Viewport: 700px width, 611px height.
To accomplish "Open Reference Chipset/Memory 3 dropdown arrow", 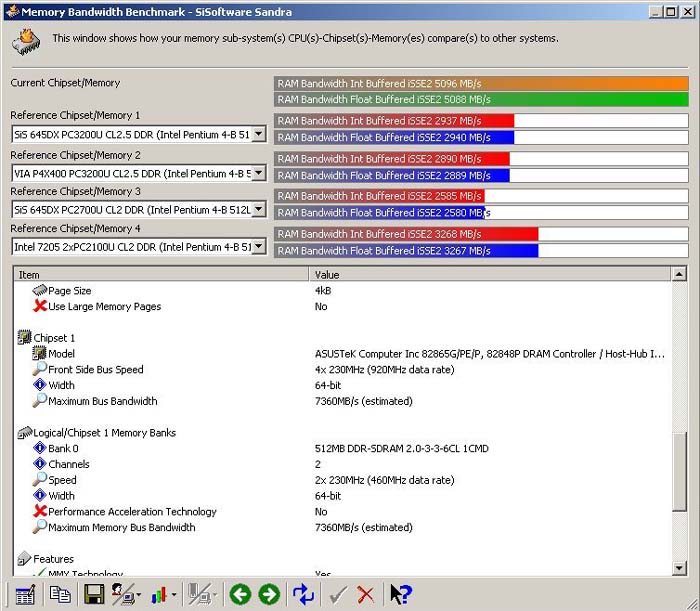I will 258,209.
